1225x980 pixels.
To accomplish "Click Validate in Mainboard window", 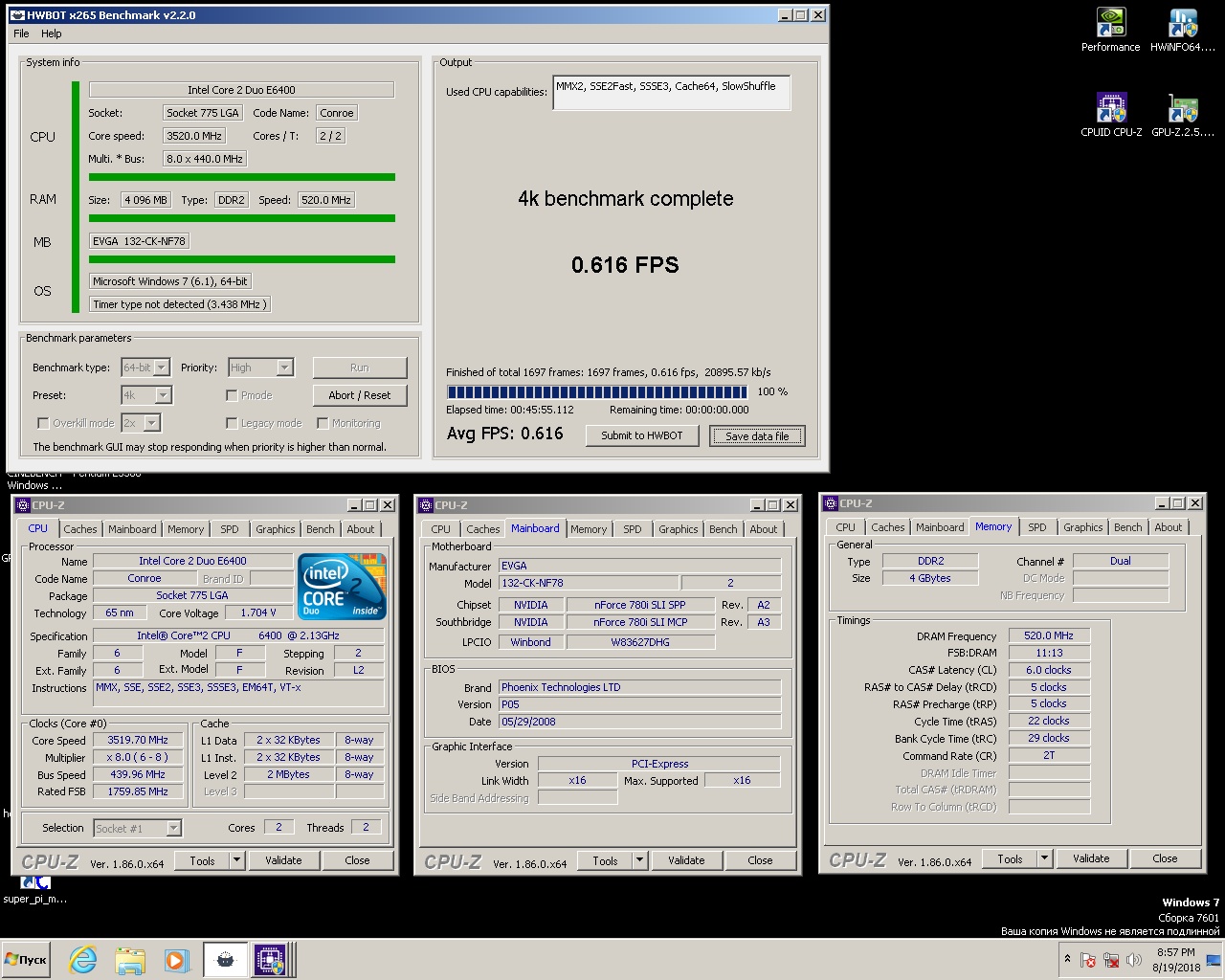I will 686,860.
